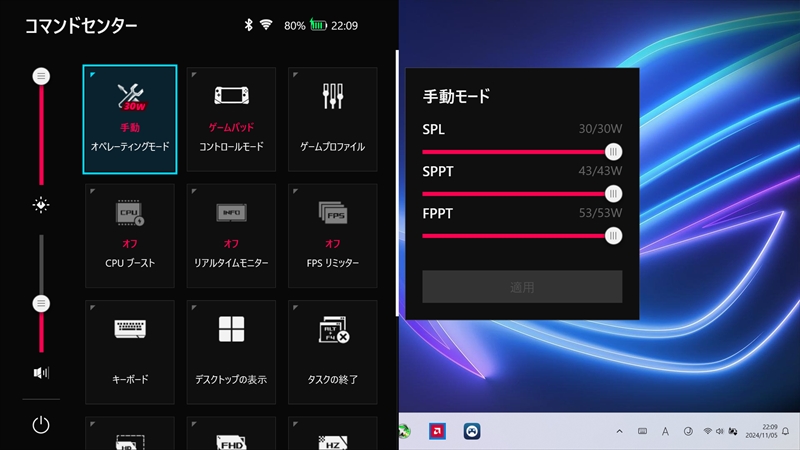This screenshot has height=450, width=800.
Task: Click the IME mode circle tray icon
Action: pos(688,432)
